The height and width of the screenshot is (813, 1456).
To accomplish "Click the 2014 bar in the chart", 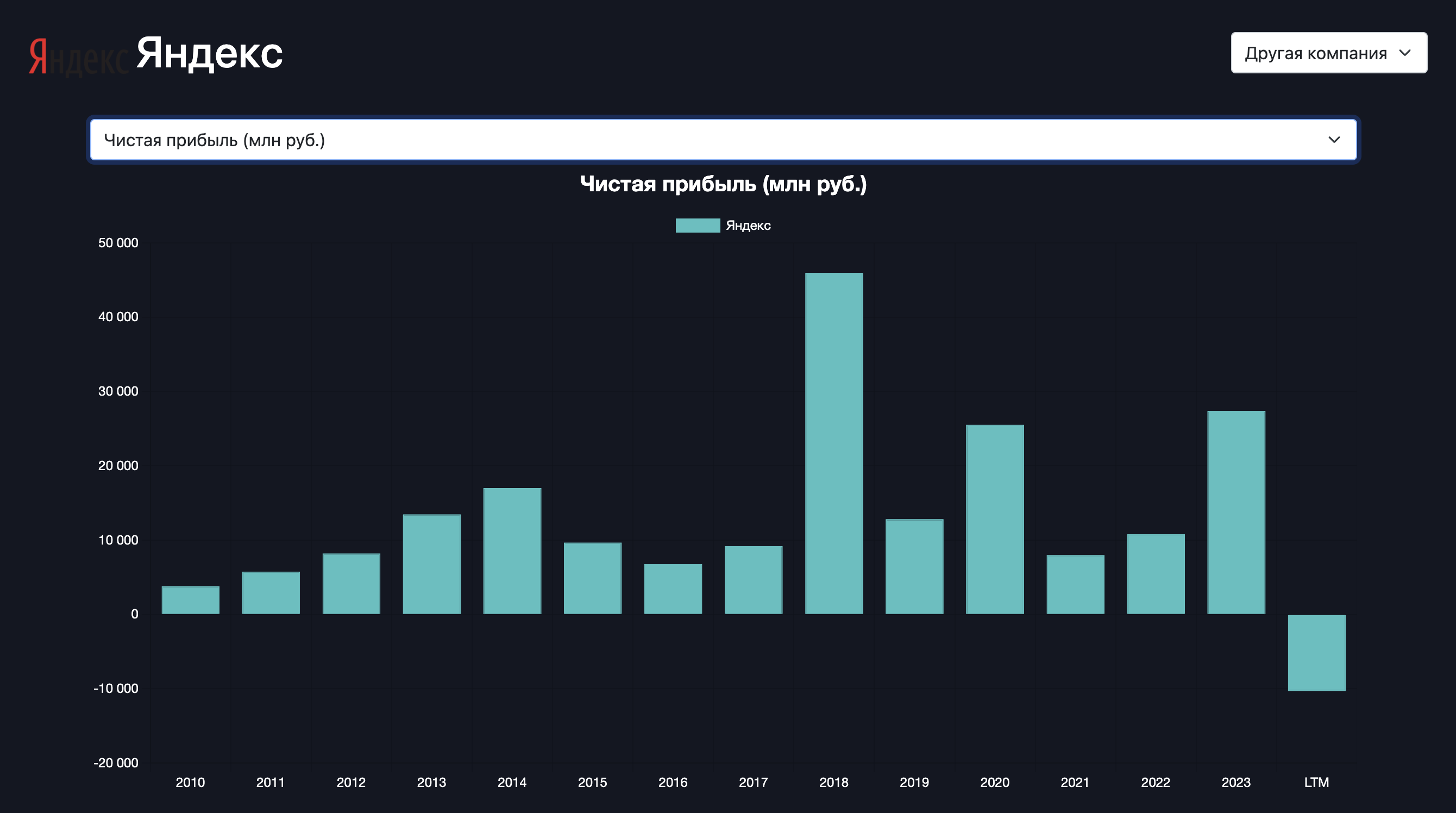I will [x=512, y=551].
